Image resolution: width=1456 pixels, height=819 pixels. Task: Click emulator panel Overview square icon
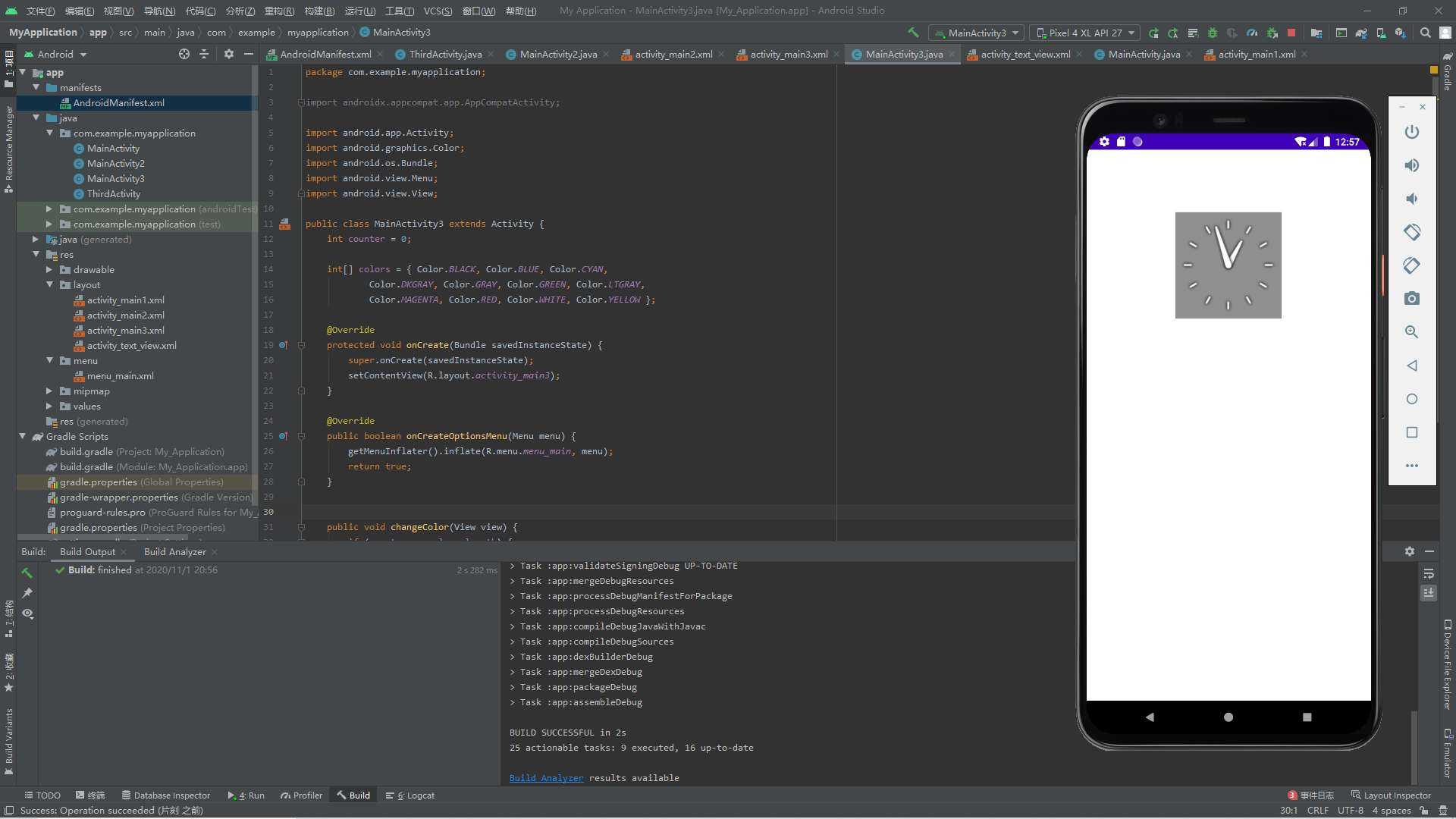coord(1411,432)
